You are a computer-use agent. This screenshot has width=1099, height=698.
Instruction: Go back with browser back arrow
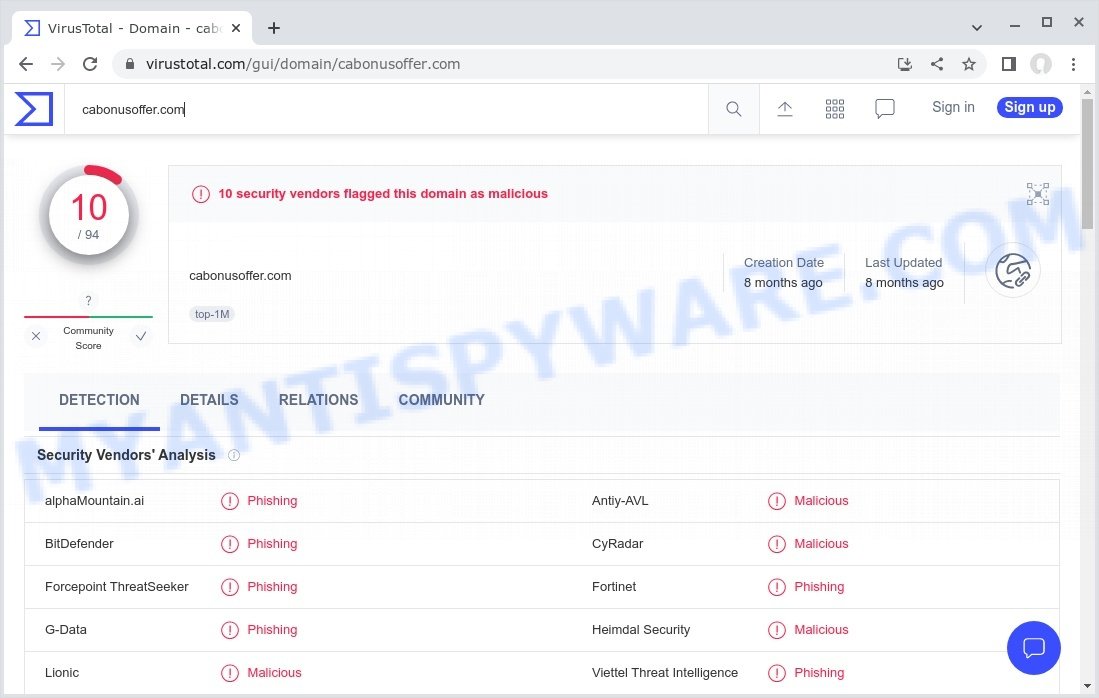26,64
